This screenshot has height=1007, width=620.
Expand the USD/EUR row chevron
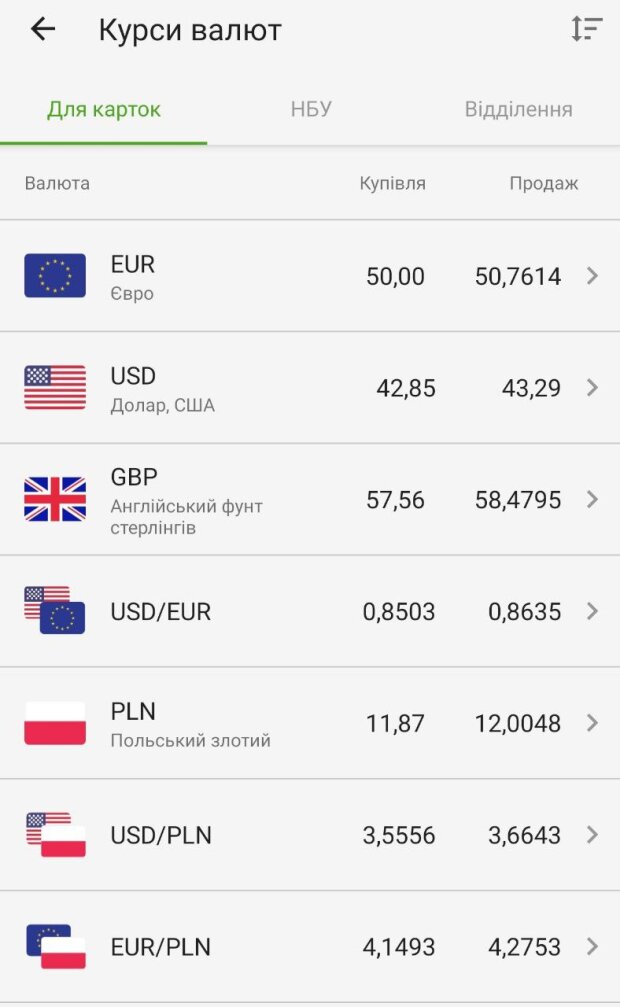(x=592, y=611)
